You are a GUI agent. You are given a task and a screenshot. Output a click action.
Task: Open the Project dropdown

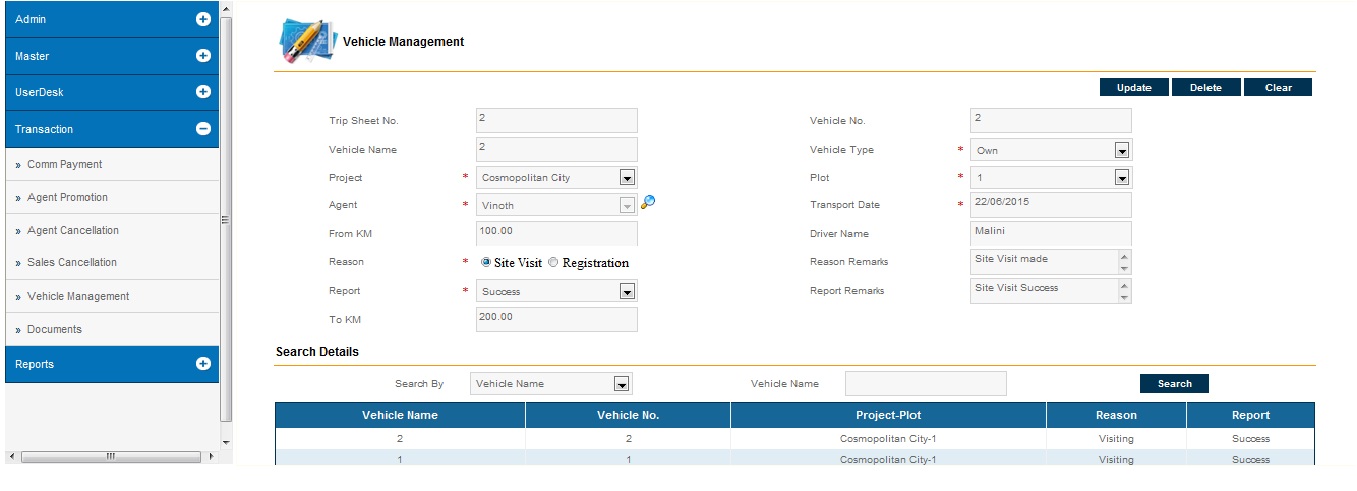(x=627, y=178)
